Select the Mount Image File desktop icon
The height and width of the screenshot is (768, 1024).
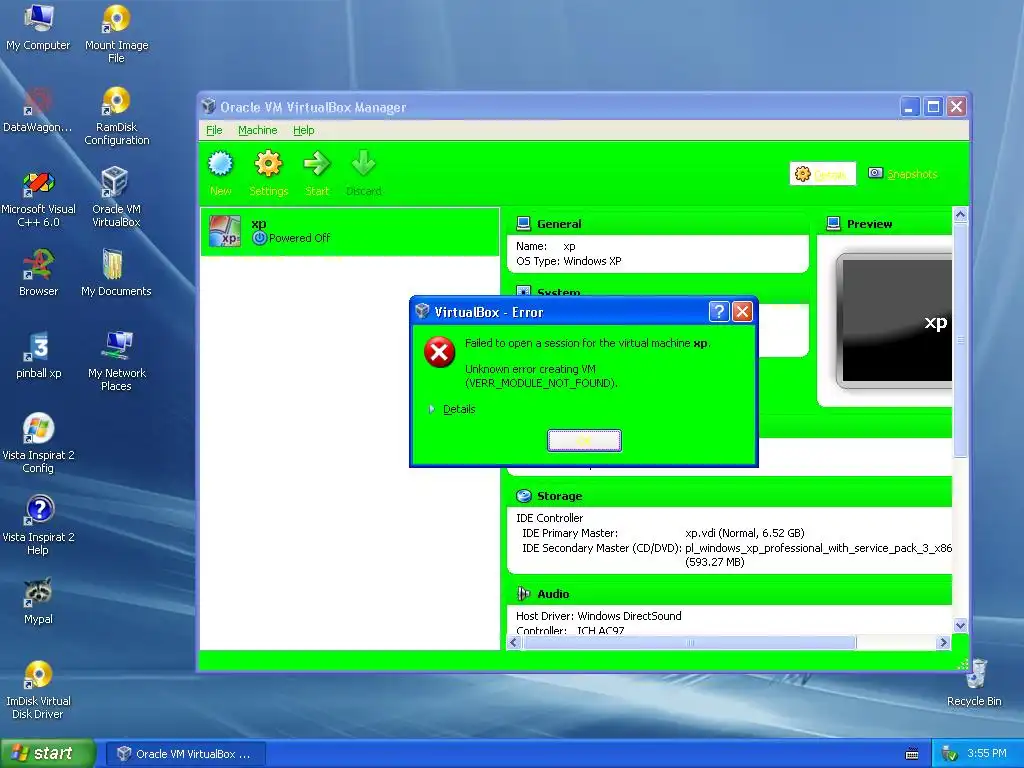pos(116,33)
